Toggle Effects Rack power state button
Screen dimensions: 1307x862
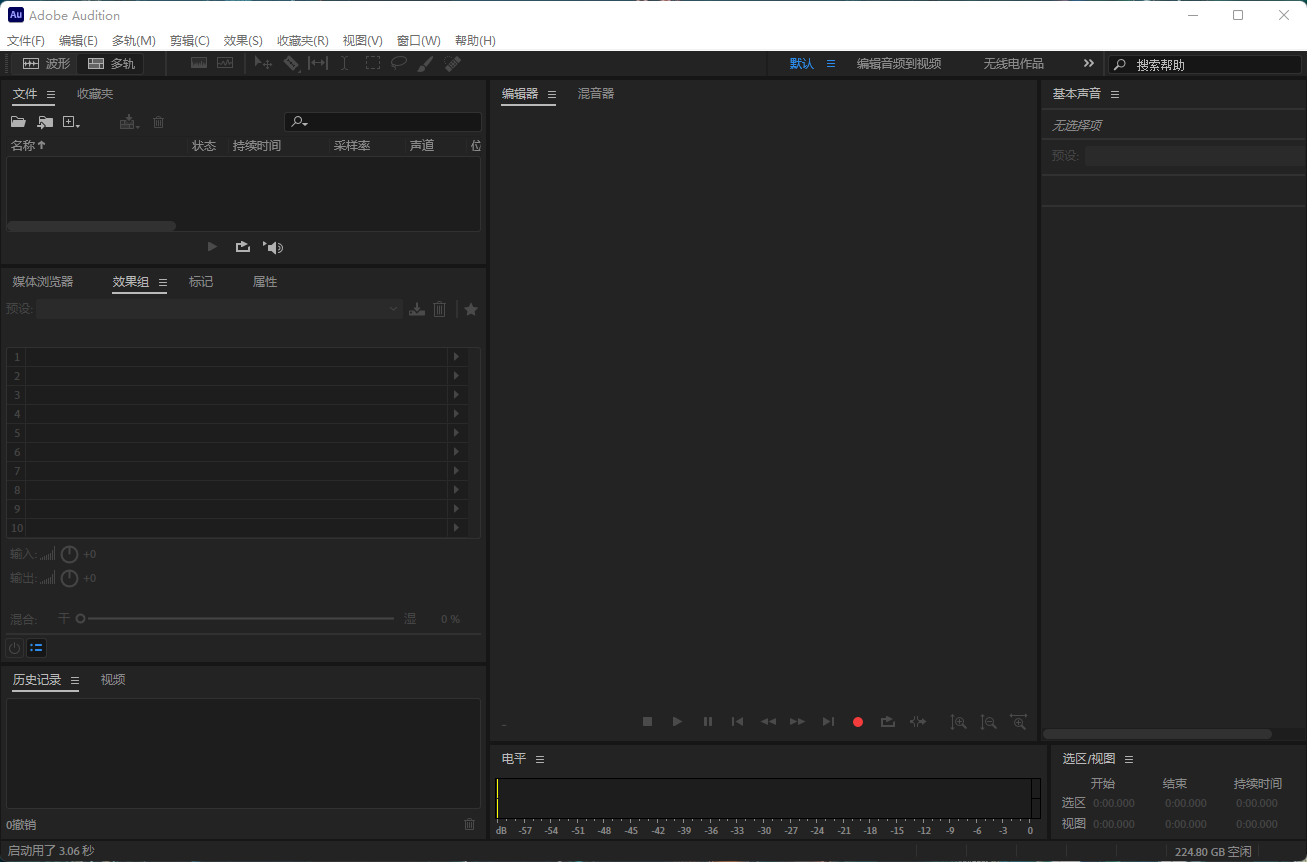pyautogui.click(x=14, y=648)
